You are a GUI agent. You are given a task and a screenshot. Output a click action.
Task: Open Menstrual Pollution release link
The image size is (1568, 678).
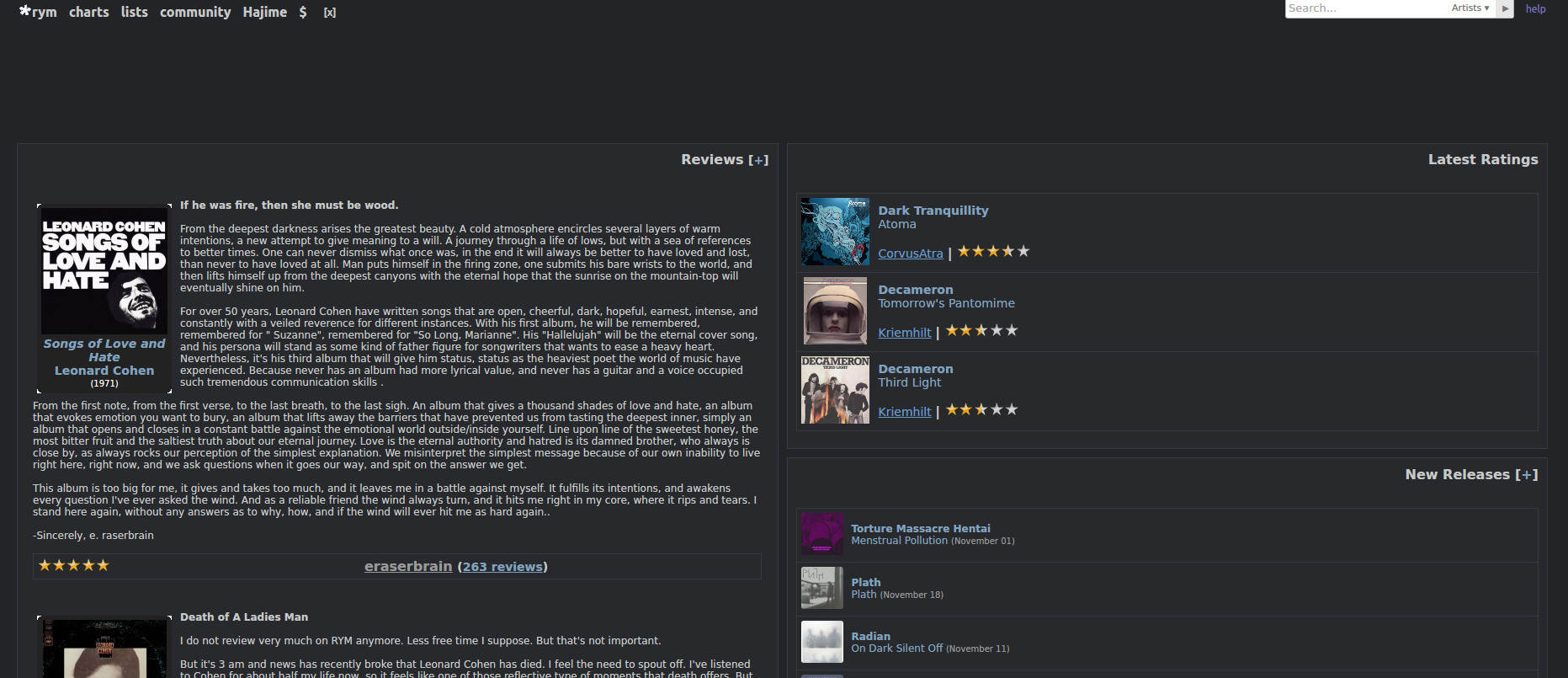tap(899, 541)
